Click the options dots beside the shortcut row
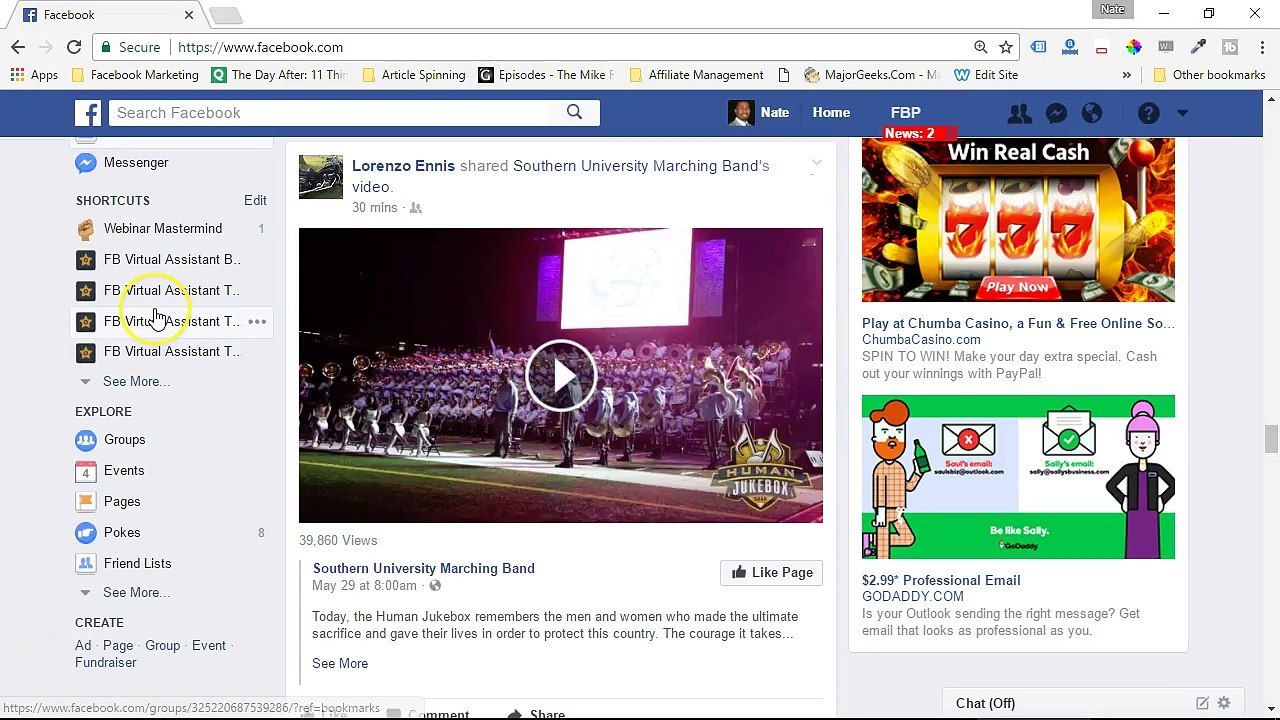Screen dimensions: 1280x720 257,321
